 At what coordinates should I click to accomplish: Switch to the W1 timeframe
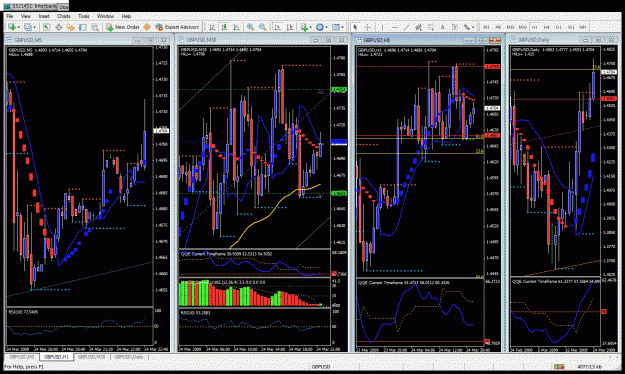[x=571, y=27]
